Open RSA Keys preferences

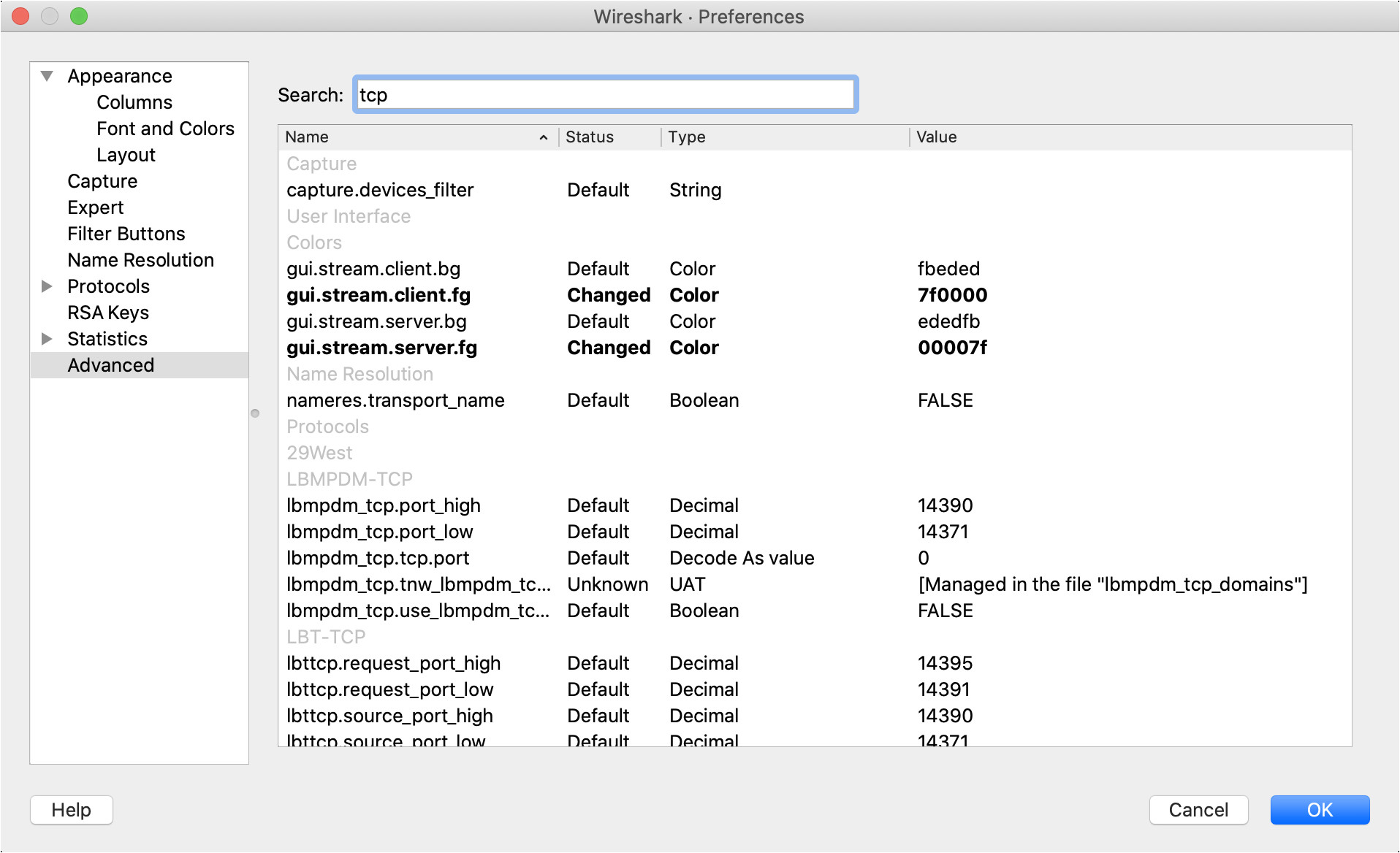pyautogui.click(x=108, y=313)
